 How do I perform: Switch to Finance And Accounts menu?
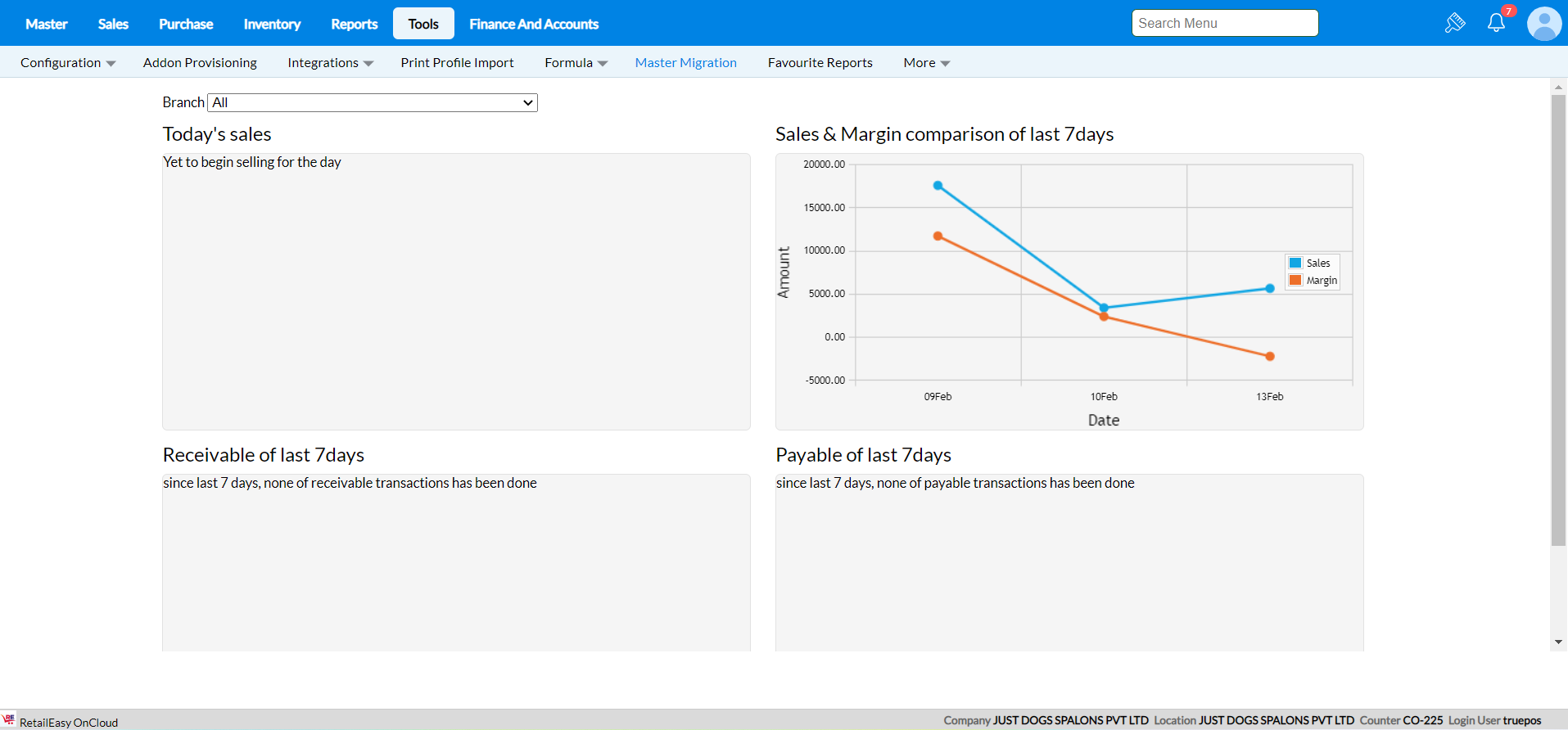click(x=533, y=25)
